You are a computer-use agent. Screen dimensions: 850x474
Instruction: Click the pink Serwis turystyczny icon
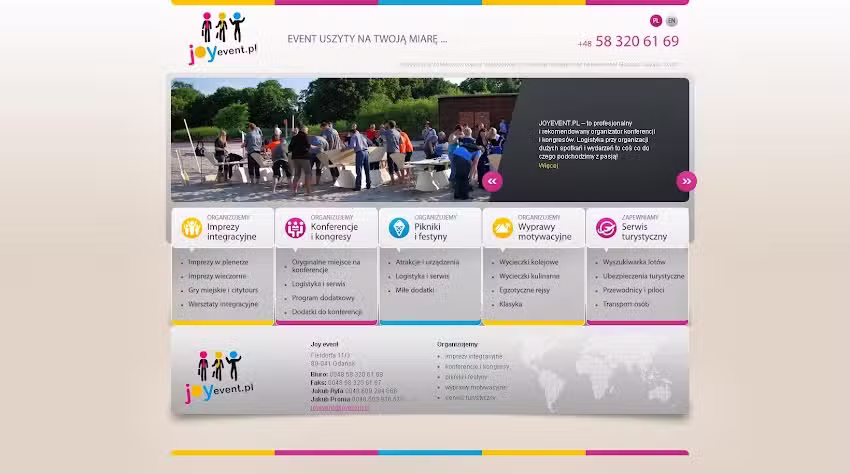click(x=606, y=228)
